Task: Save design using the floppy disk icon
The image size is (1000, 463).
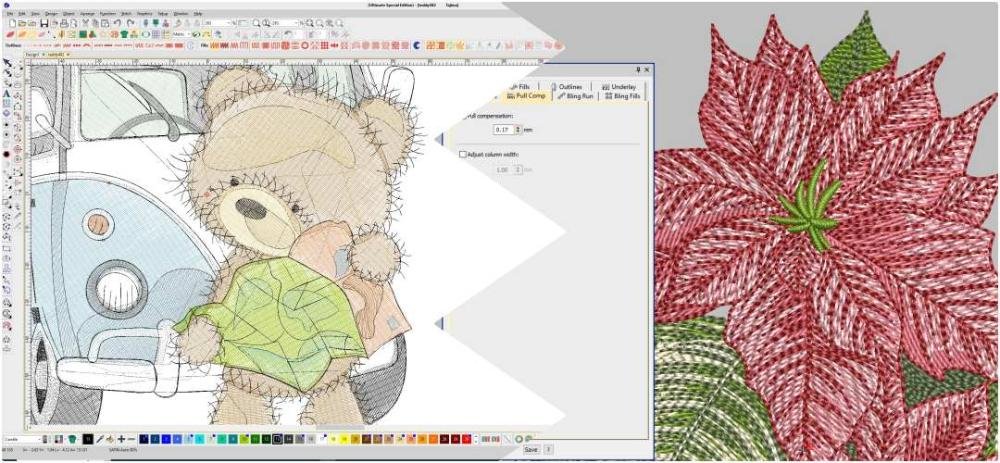Action: [44, 23]
